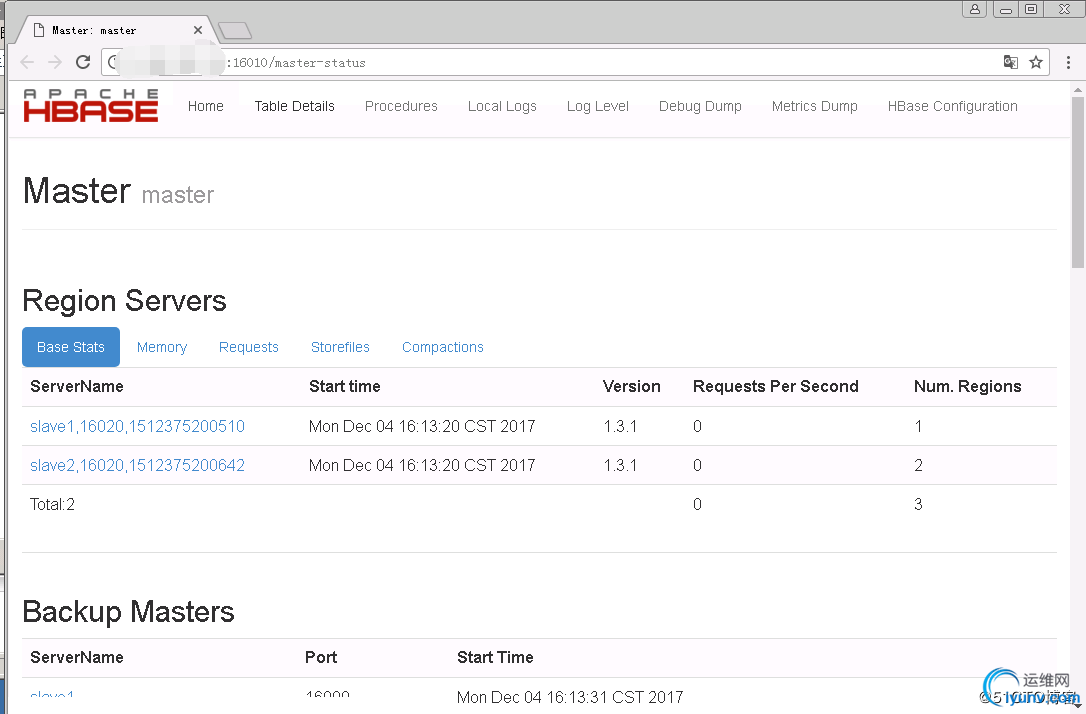The image size is (1086, 714).
Task: Open Debug Dump page
Action: click(700, 106)
